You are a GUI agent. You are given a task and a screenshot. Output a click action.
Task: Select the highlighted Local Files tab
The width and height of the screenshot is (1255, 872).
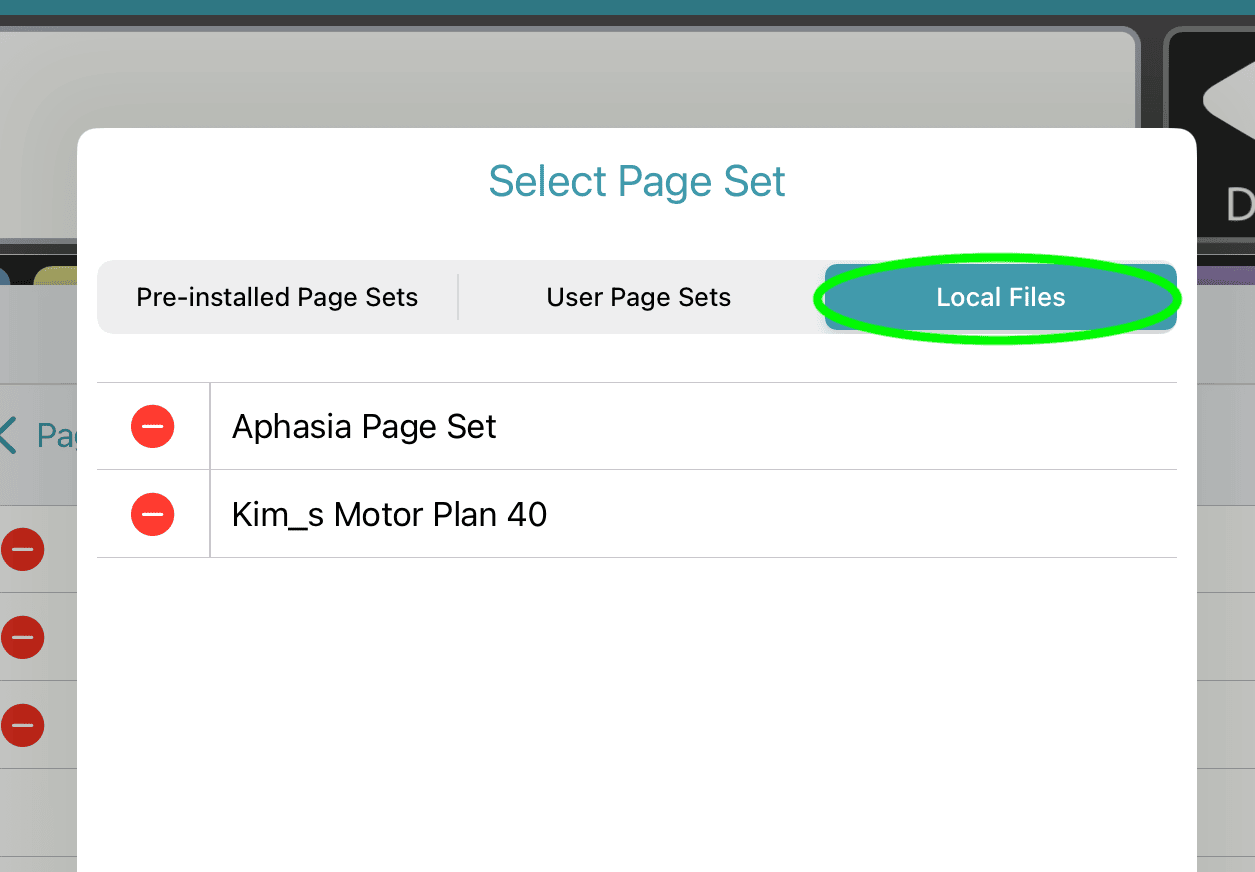[x=1000, y=297]
